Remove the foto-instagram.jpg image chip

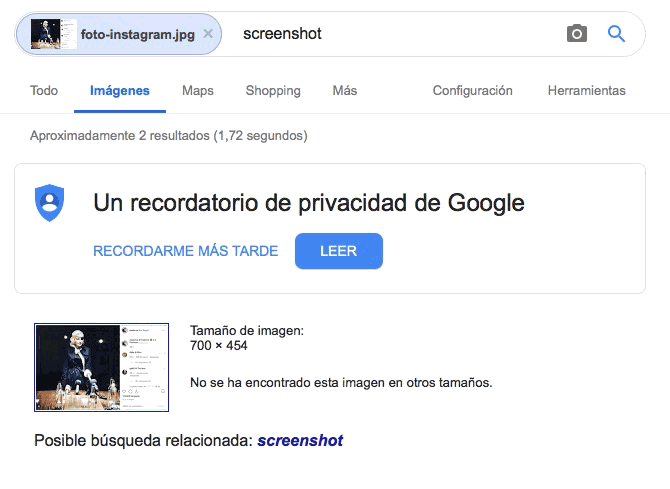click(208, 34)
